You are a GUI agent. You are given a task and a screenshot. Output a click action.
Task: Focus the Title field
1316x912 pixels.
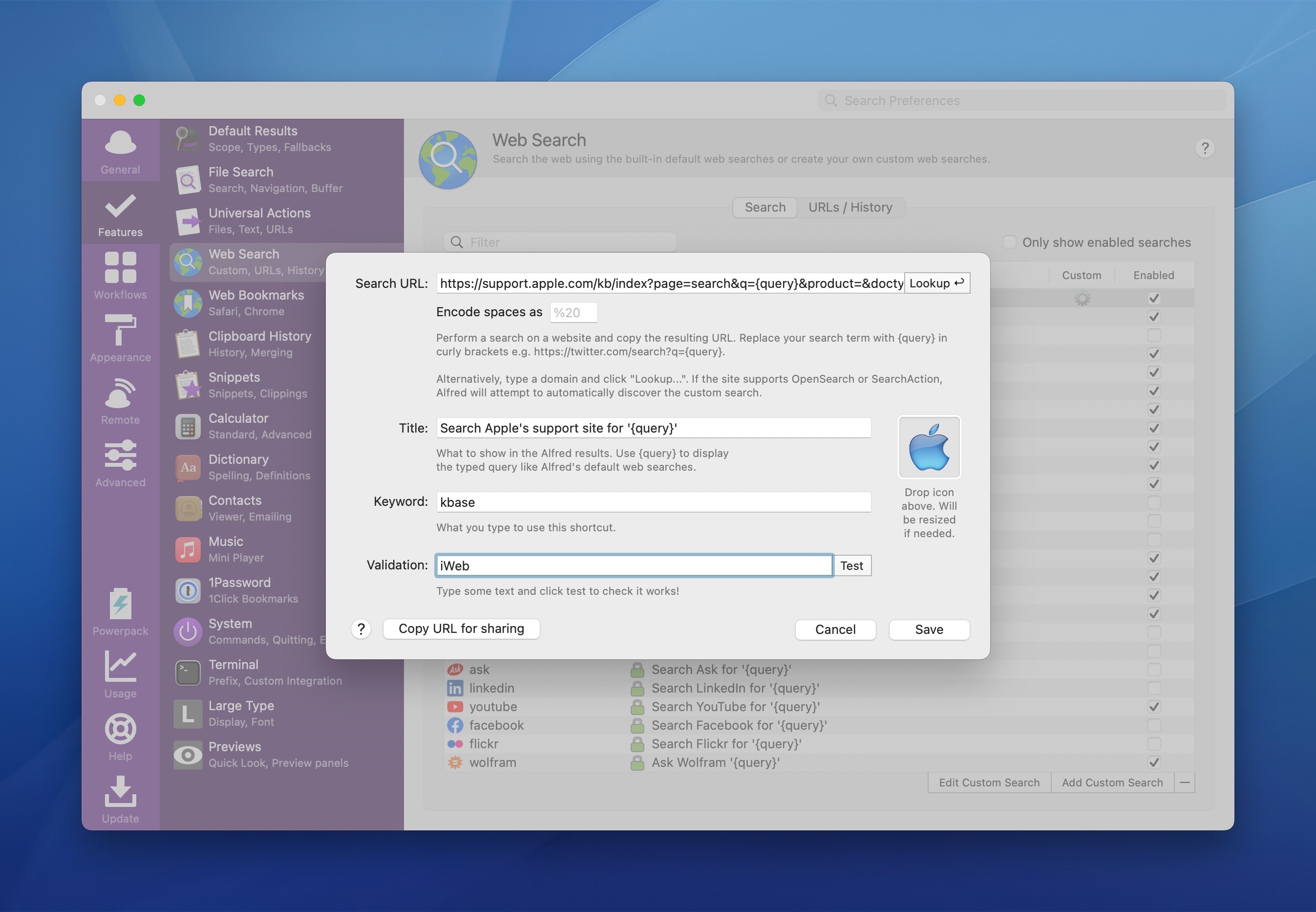tap(654, 428)
